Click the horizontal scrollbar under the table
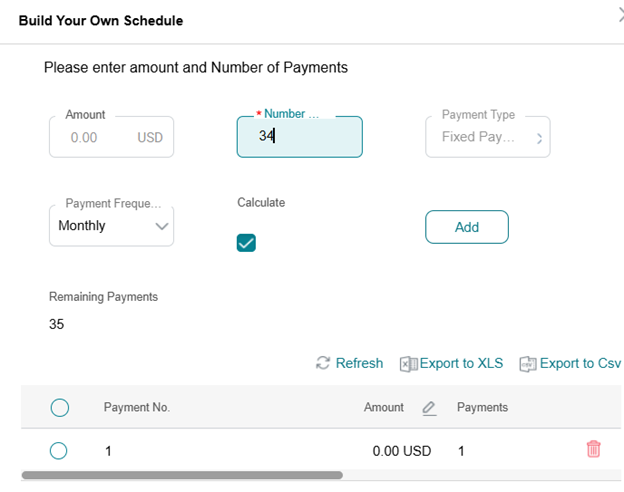Image resolution: width=624 pixels, height=492 pixels. [182, 476]
